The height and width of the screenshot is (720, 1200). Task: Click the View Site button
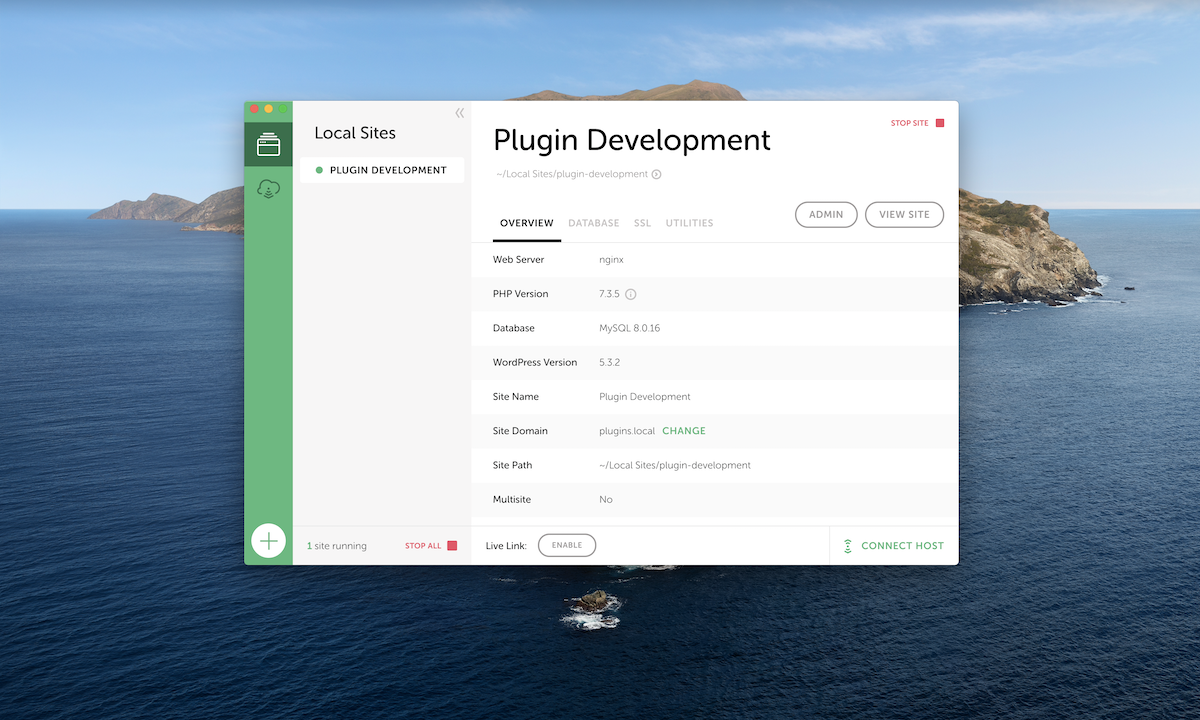(904, 214)
